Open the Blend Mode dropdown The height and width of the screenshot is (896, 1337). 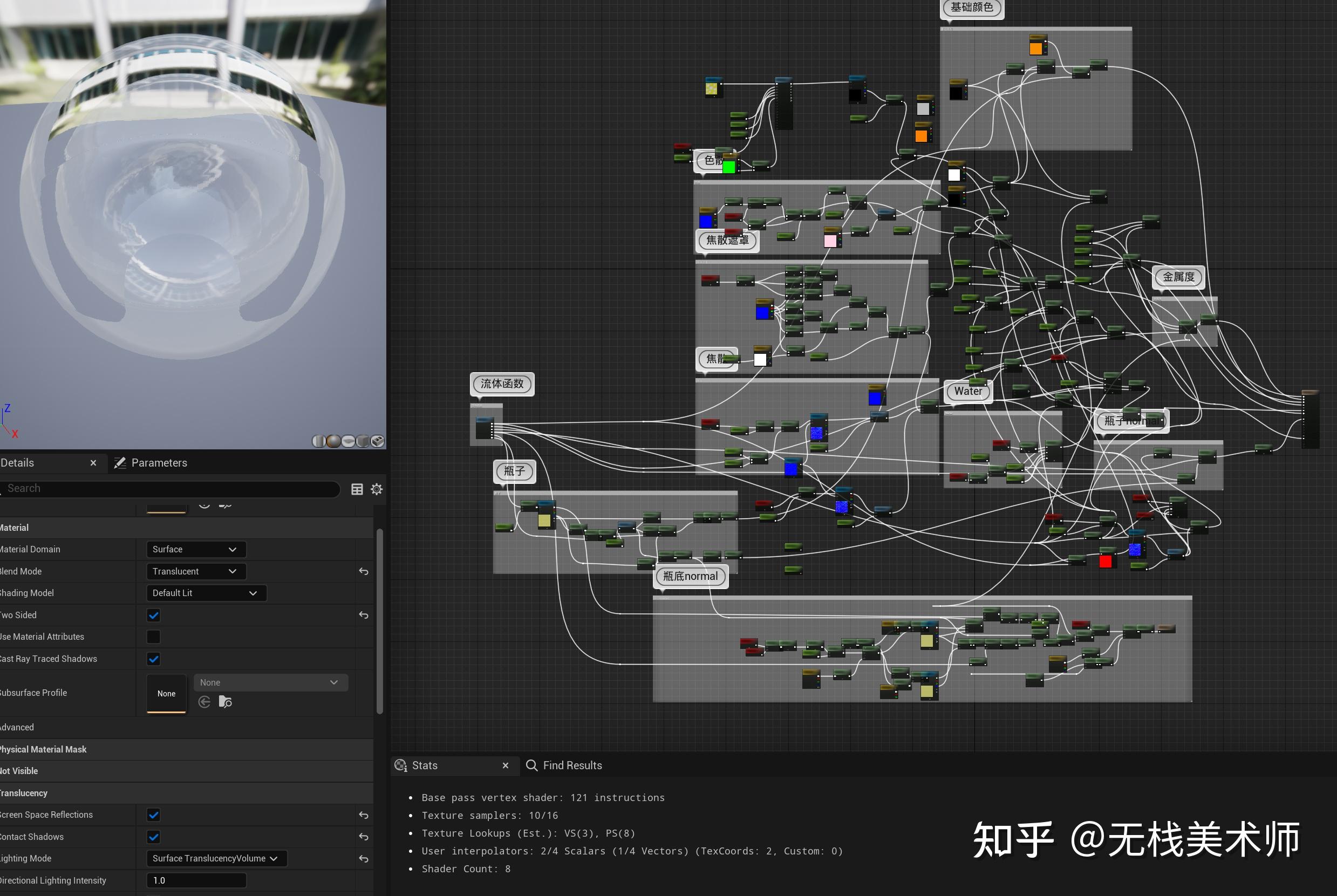pyautogui.click(x=195, y=571)
